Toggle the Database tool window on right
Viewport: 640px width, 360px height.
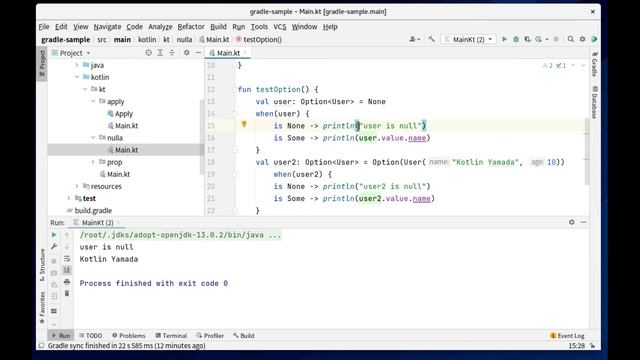(595, 102)
